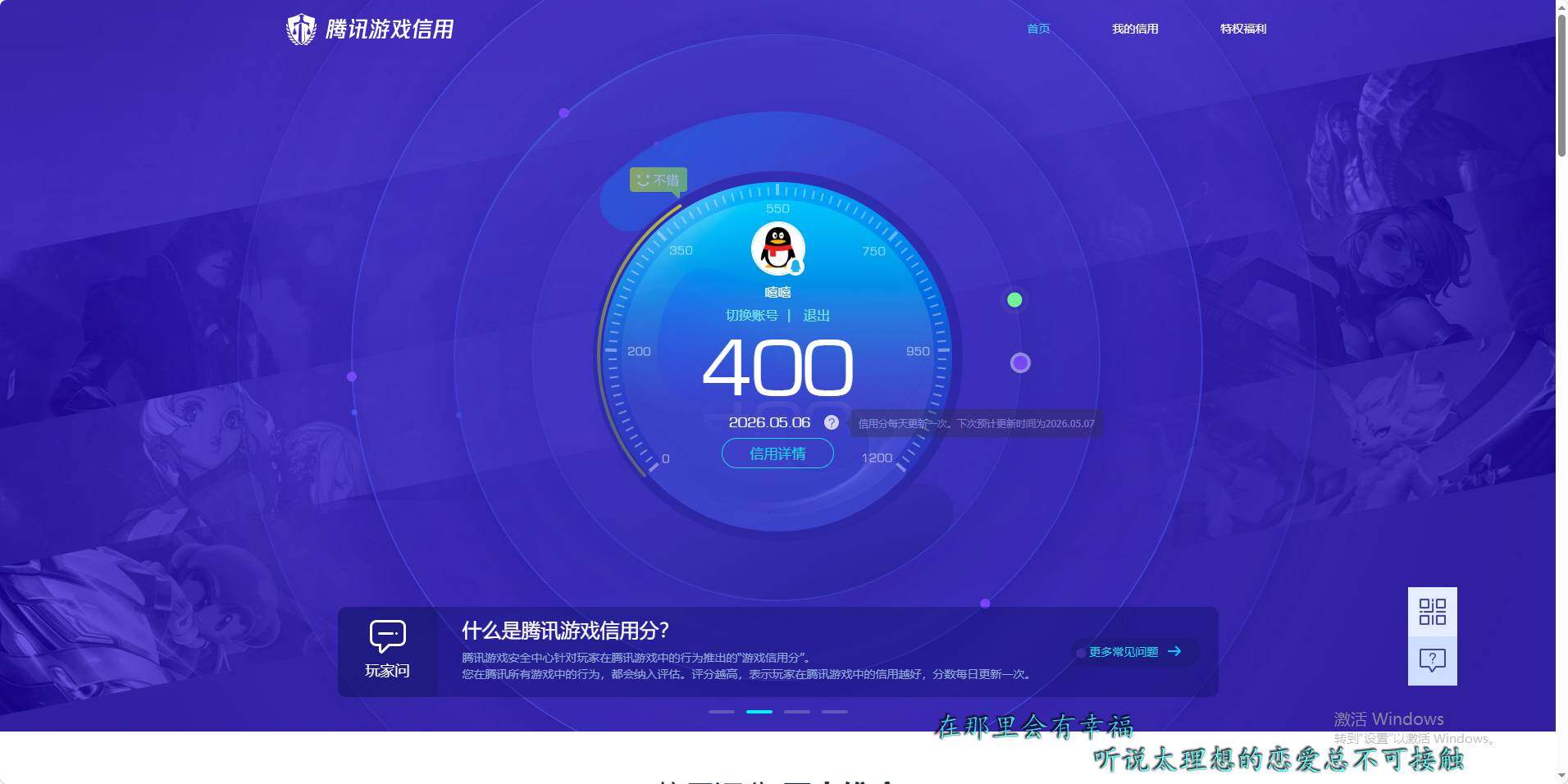Click the username 嘻嘻 below avatar
1568x784 pixels.
(778, 293)
